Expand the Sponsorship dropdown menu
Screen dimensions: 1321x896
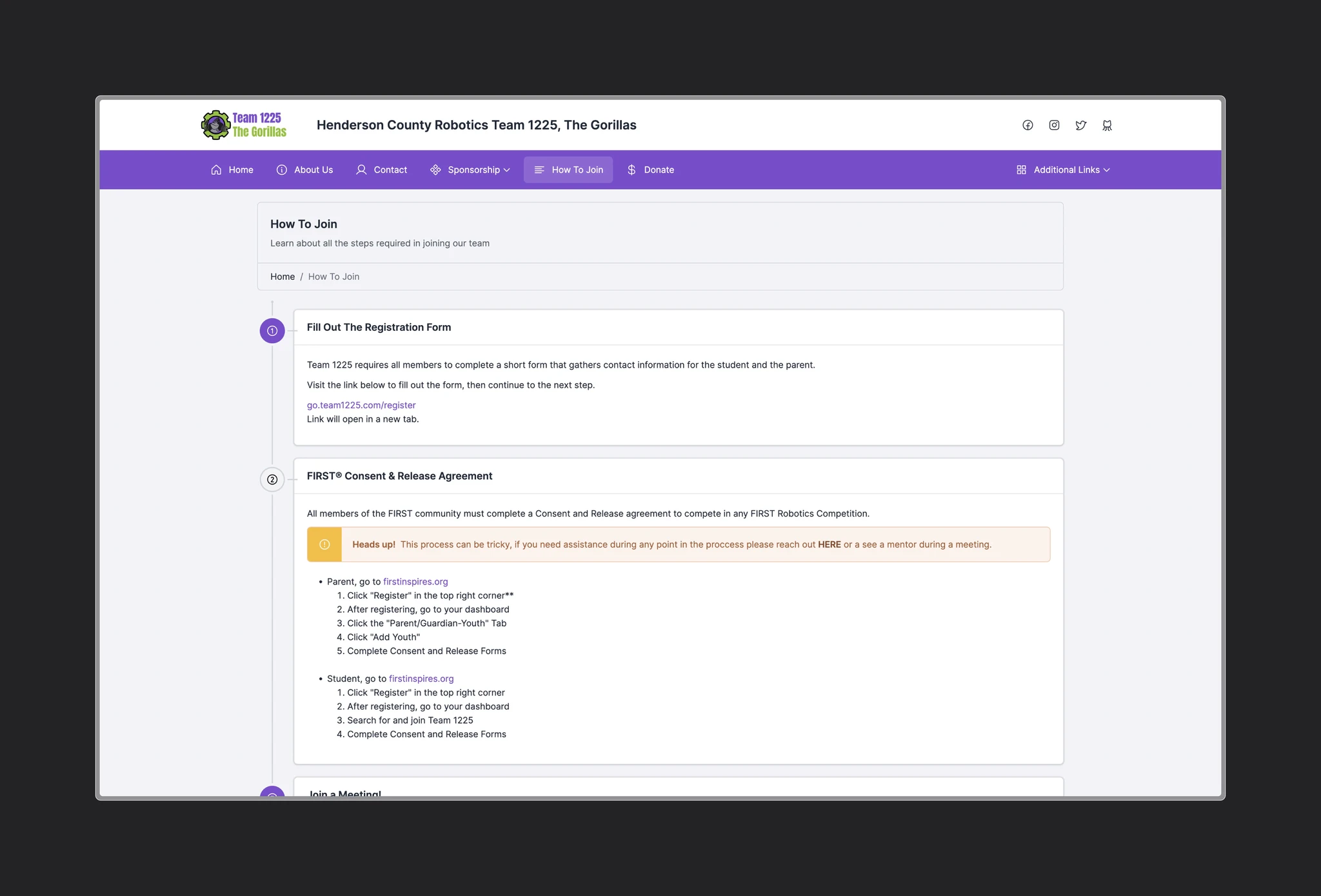pyautogui.click(x=470, y=170)
